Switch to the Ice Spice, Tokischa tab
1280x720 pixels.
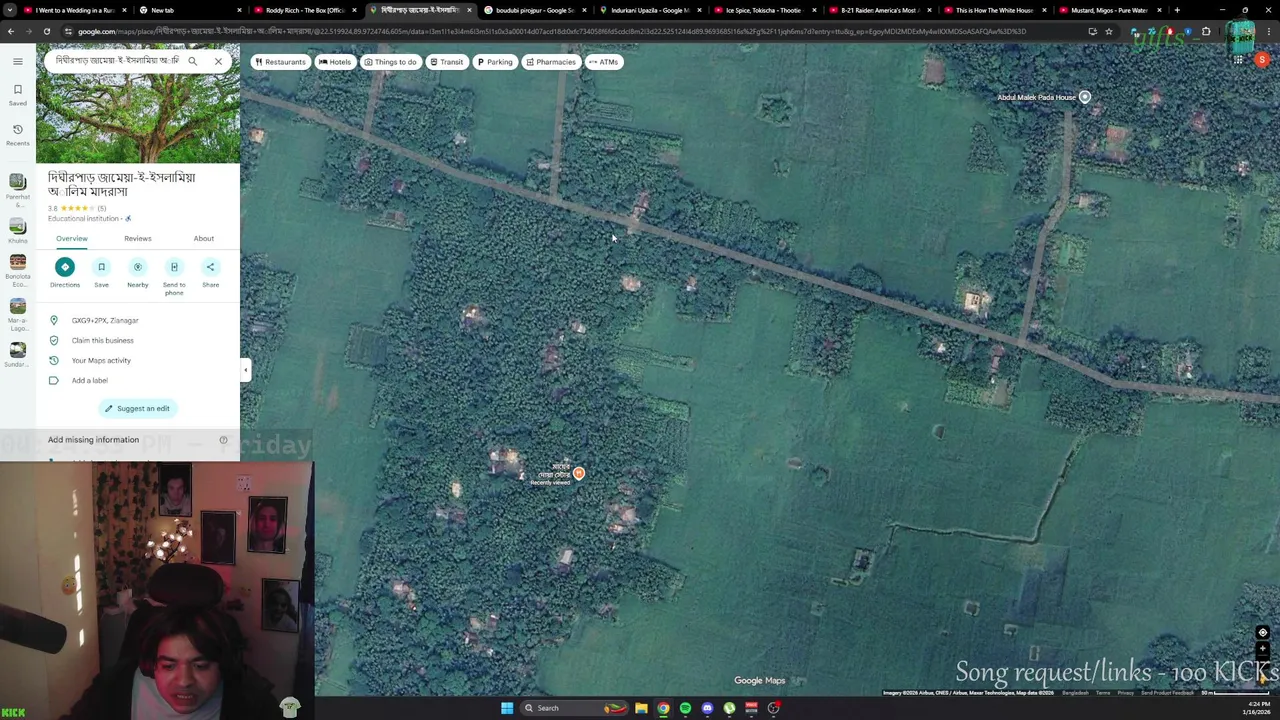[764, 10]
